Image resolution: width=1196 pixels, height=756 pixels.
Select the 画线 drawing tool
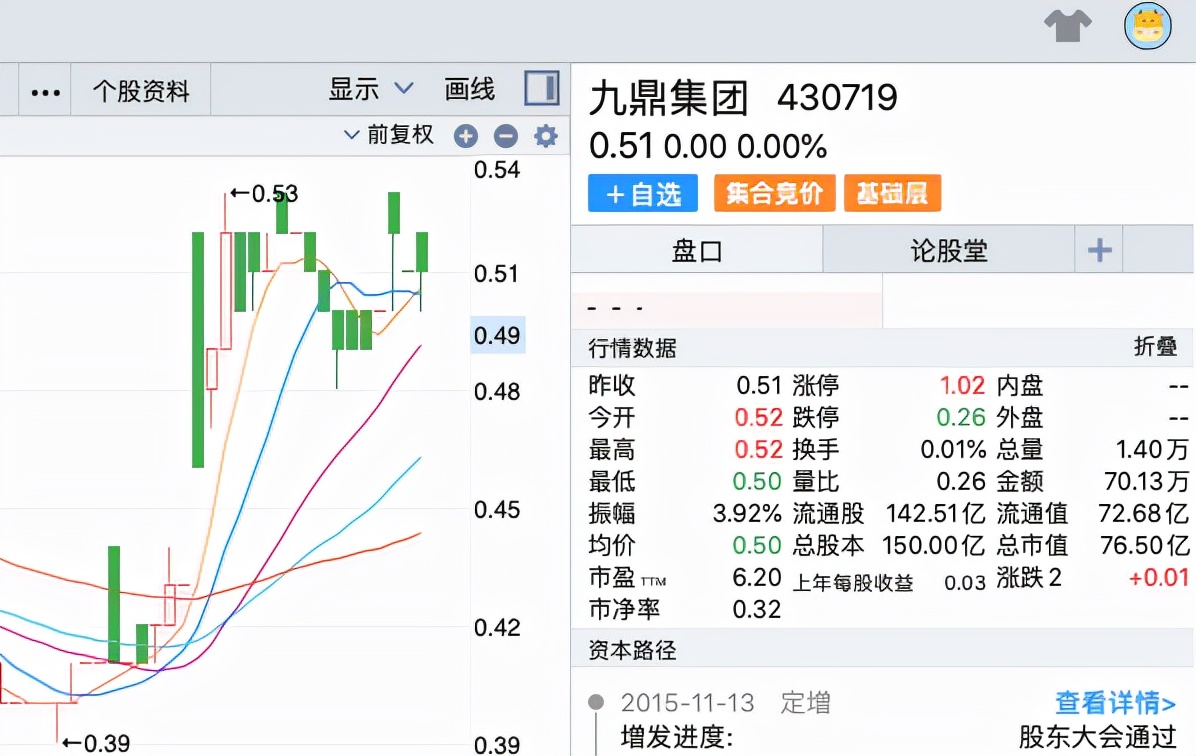click(x=469, y=89)
